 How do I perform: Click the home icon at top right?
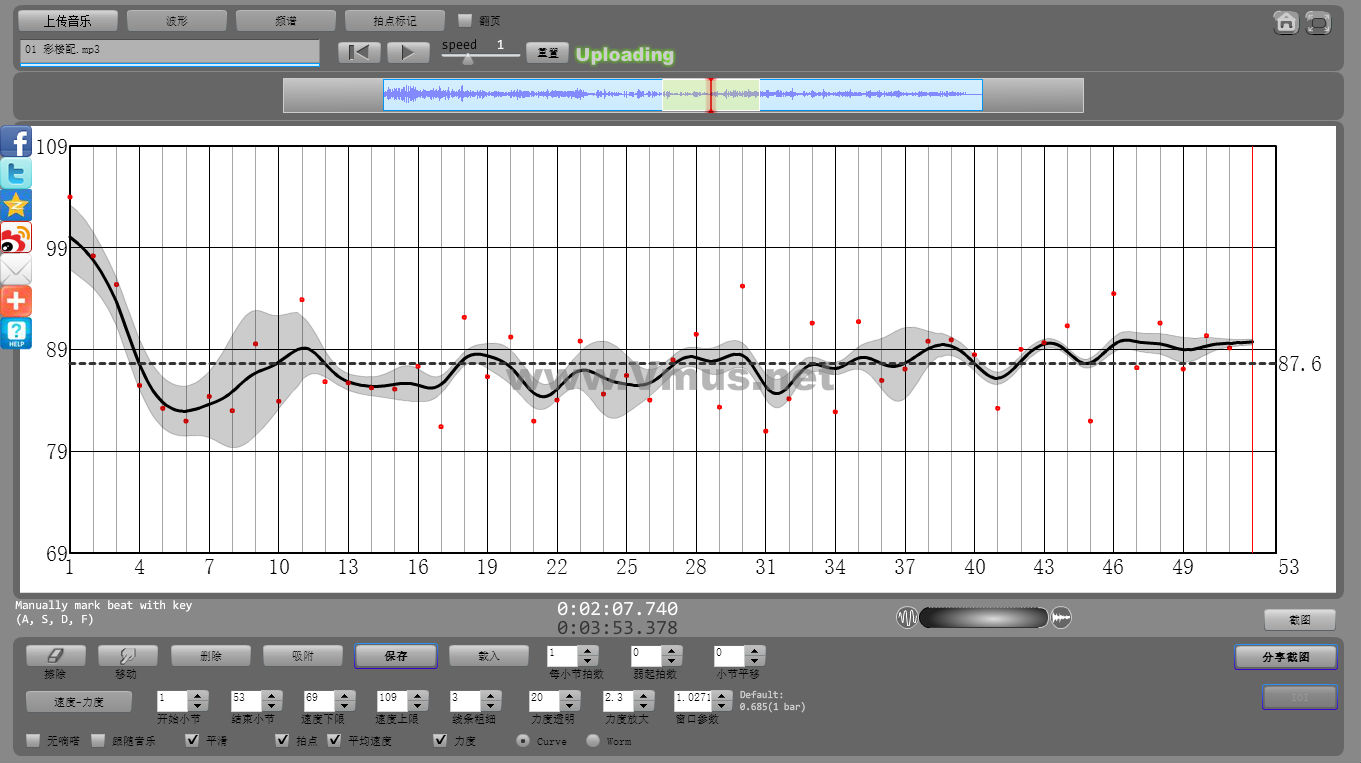pyautogui.click(x=1286, y=22)
